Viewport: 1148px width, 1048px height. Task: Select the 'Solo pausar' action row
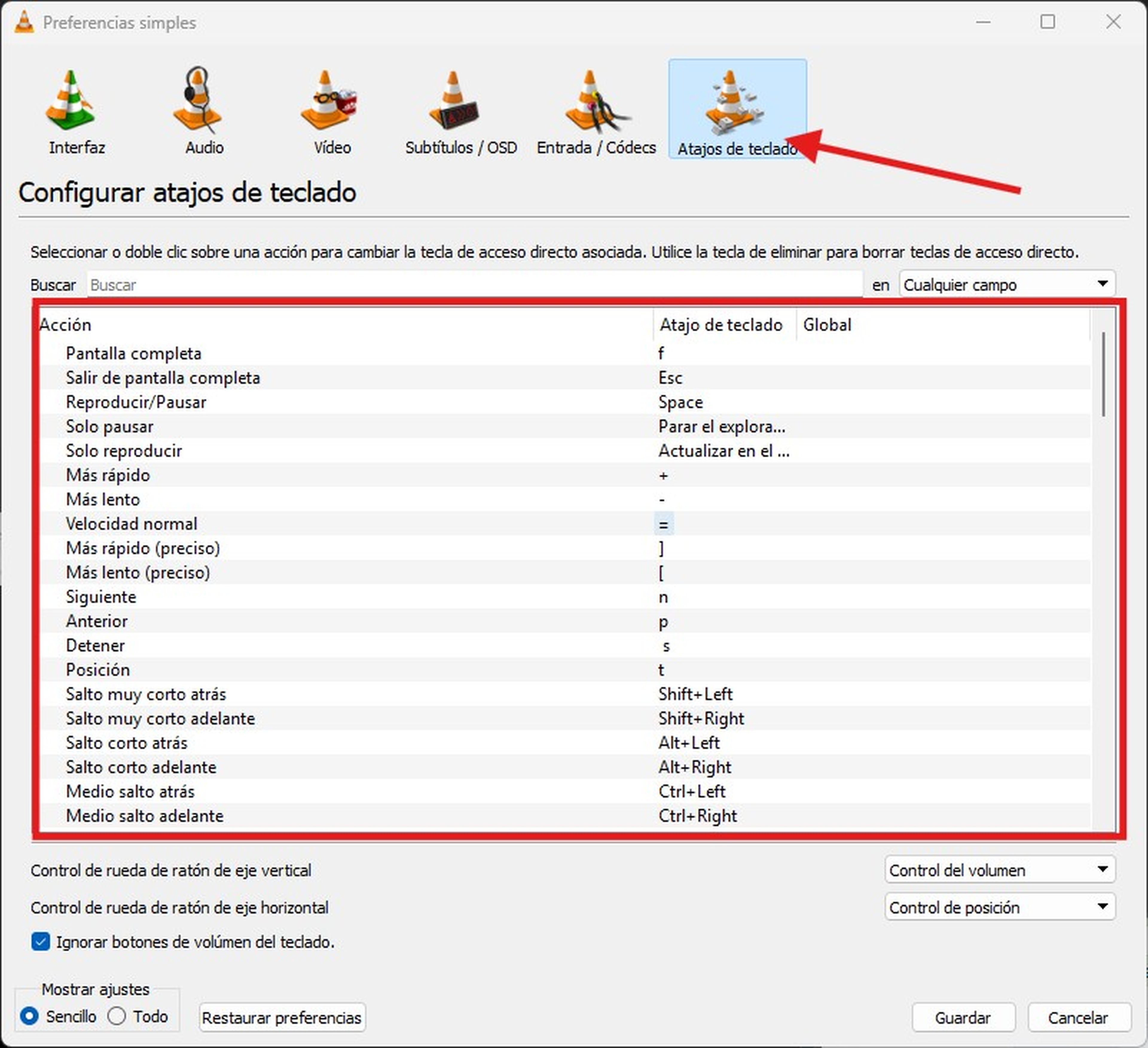point(565,426)
